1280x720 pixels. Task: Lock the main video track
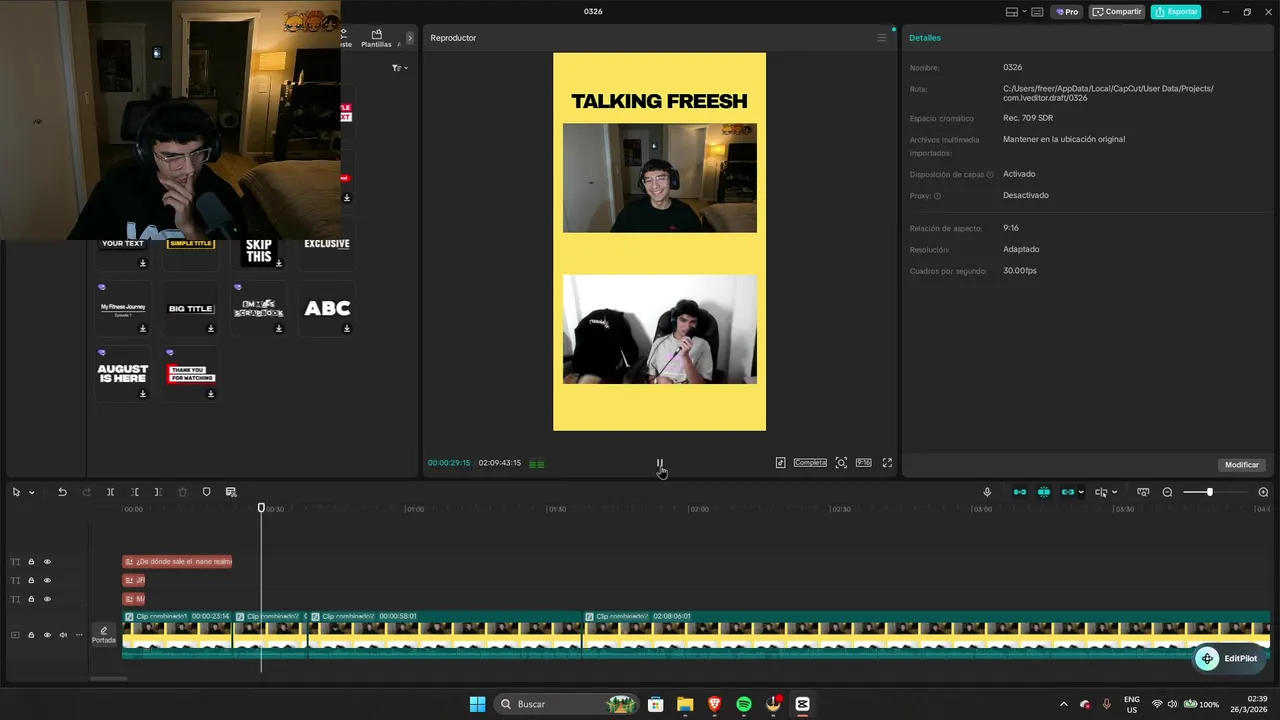pyautogui.click(x=31, y=635)
